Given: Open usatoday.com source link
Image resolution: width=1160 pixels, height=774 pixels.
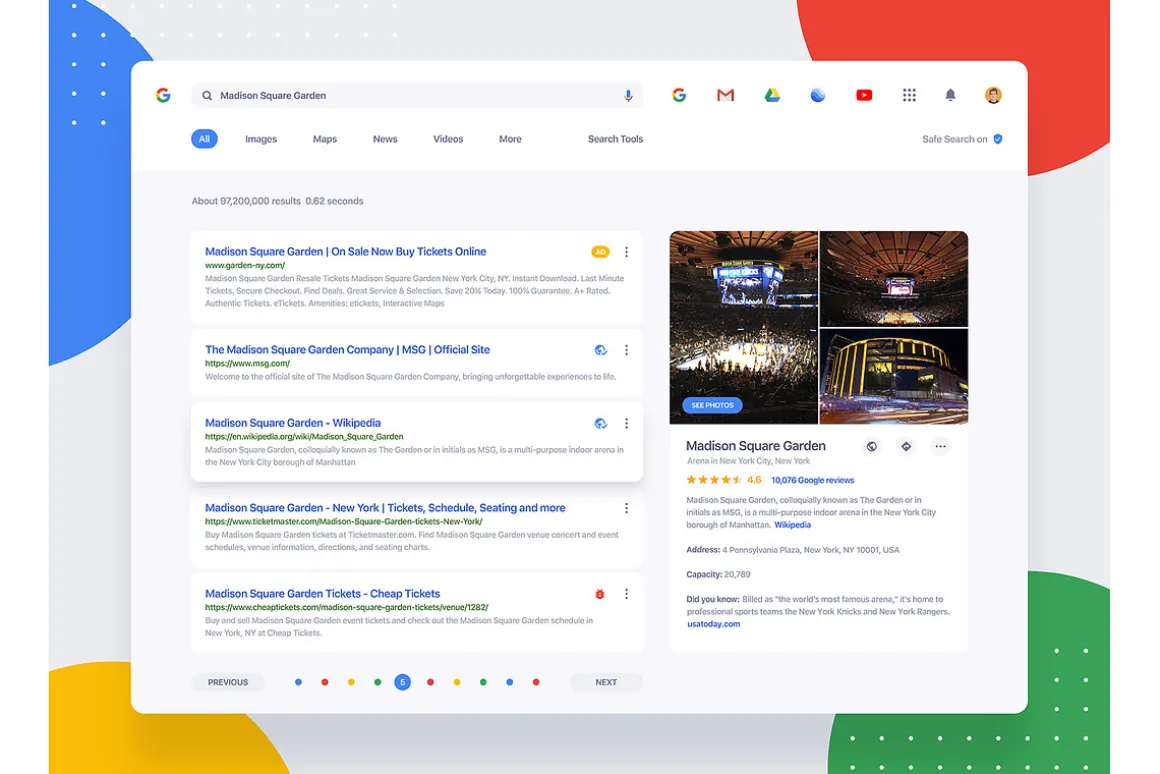Looking at the screenshot, I should (x=713, y=624).
